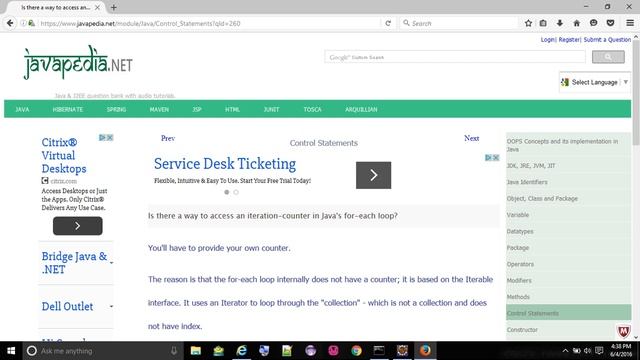Open OOPS Concepts sidebar topic
Image resolution: width=640 pixels, height=360 pixels.
(562, 145)
